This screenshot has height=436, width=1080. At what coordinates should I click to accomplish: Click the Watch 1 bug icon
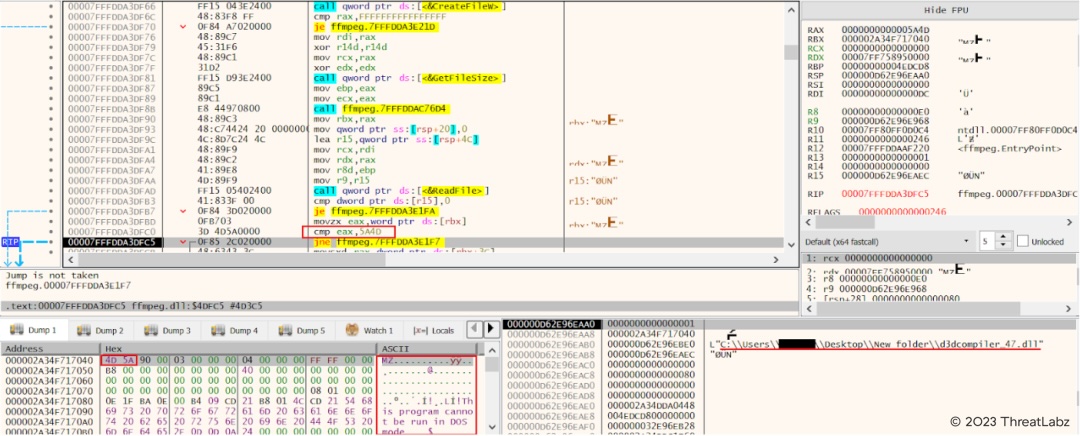click(x=352, y=330)
